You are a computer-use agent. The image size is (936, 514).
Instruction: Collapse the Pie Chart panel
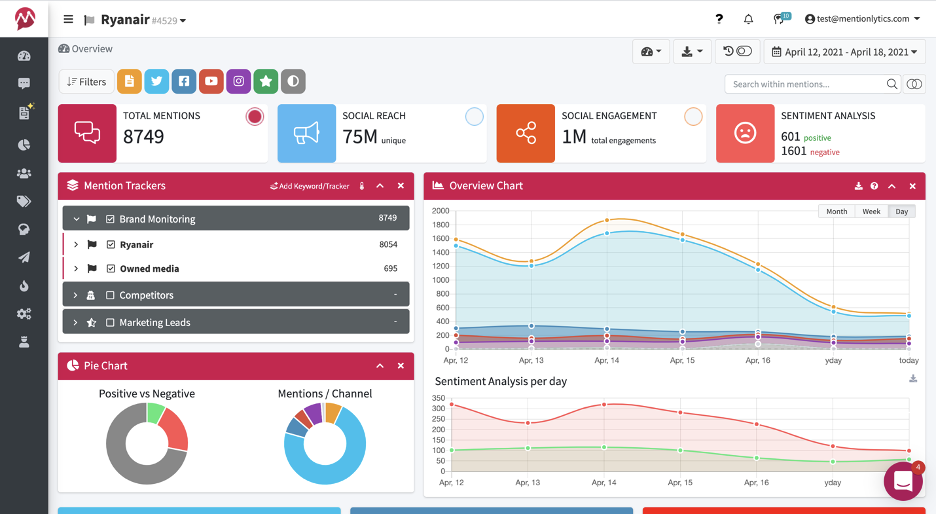(380, 366)
